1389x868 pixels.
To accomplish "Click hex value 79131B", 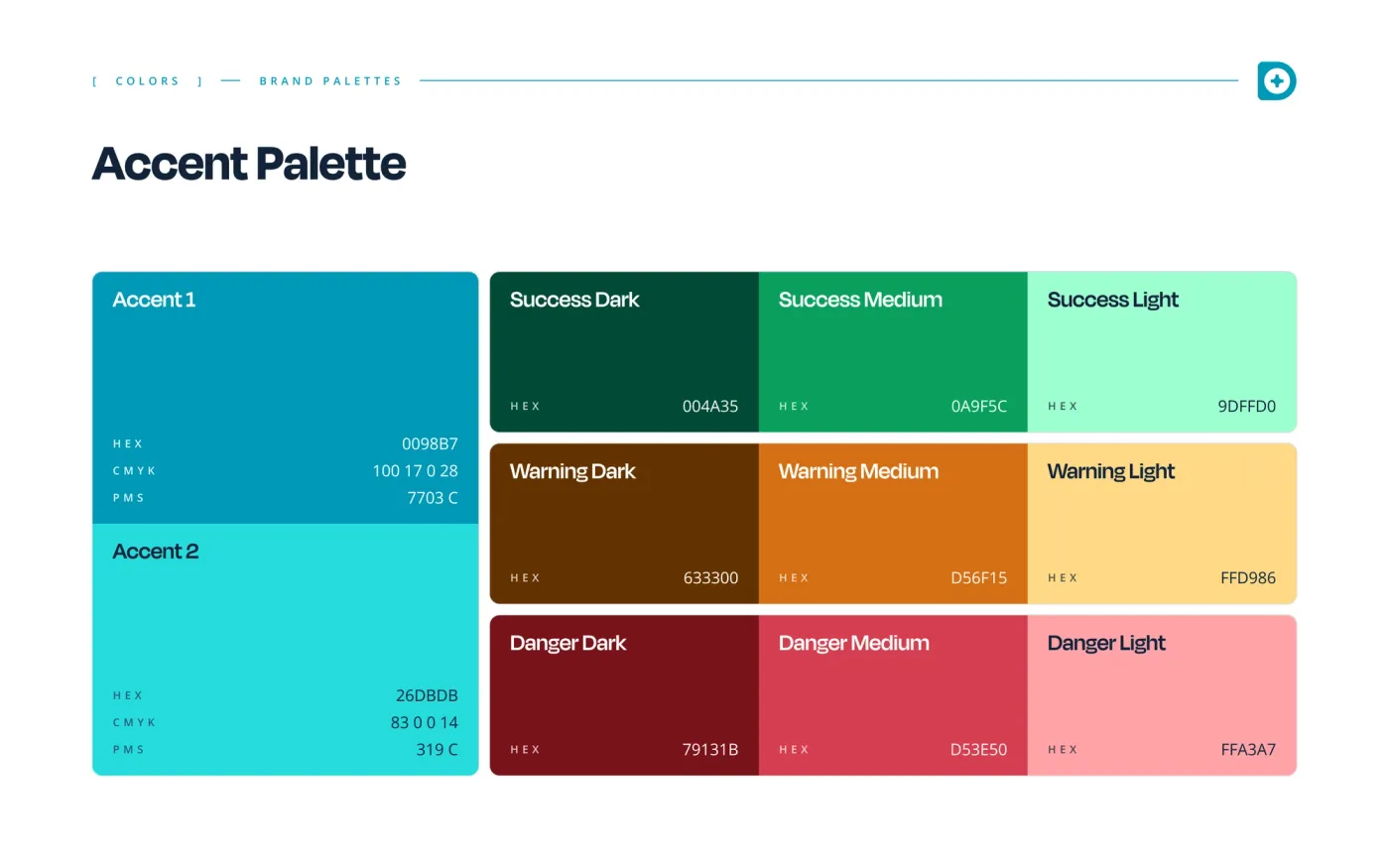I will tap(710, 749).
